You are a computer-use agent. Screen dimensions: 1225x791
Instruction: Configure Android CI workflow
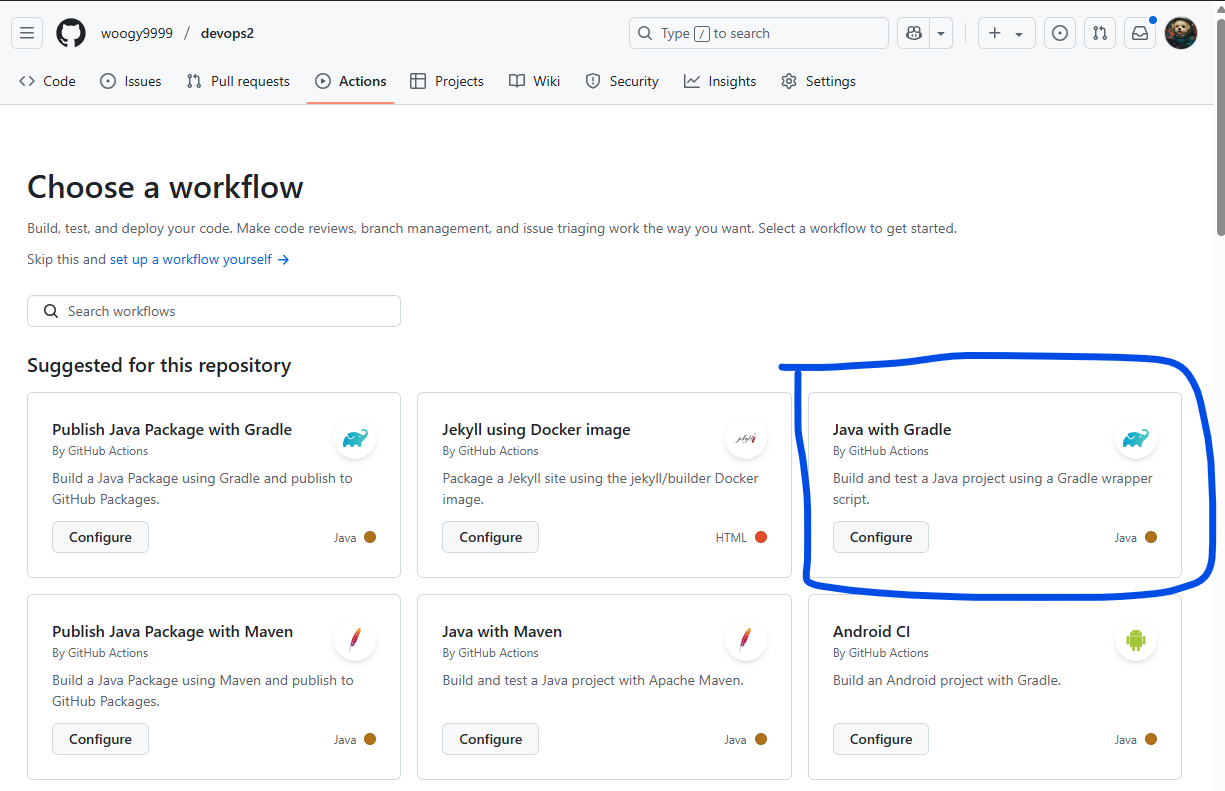(x=881, y=739)
